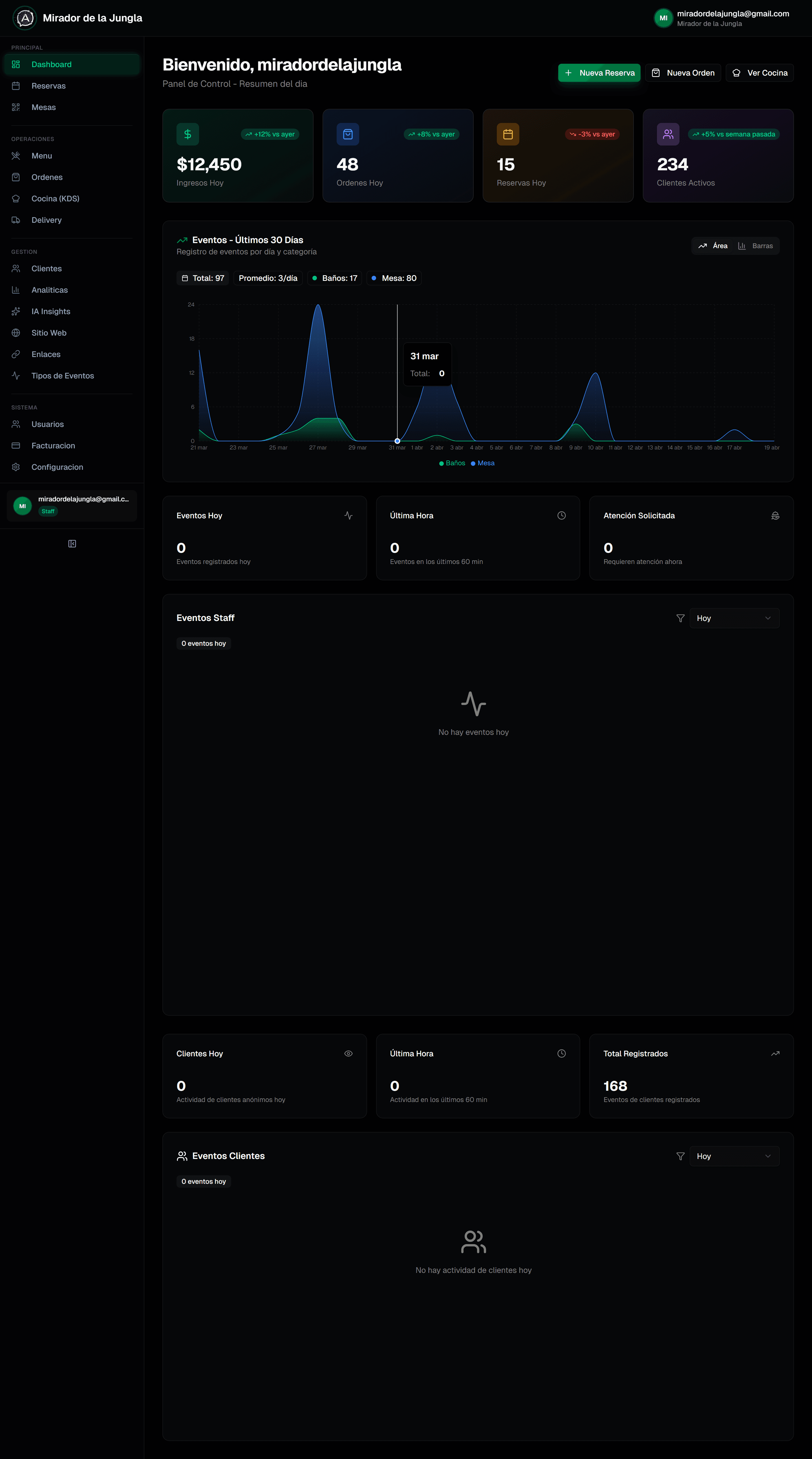The image size is (812, 1459).
Task: Open Configuracion in the sidebar
Action: coord(72,467)
